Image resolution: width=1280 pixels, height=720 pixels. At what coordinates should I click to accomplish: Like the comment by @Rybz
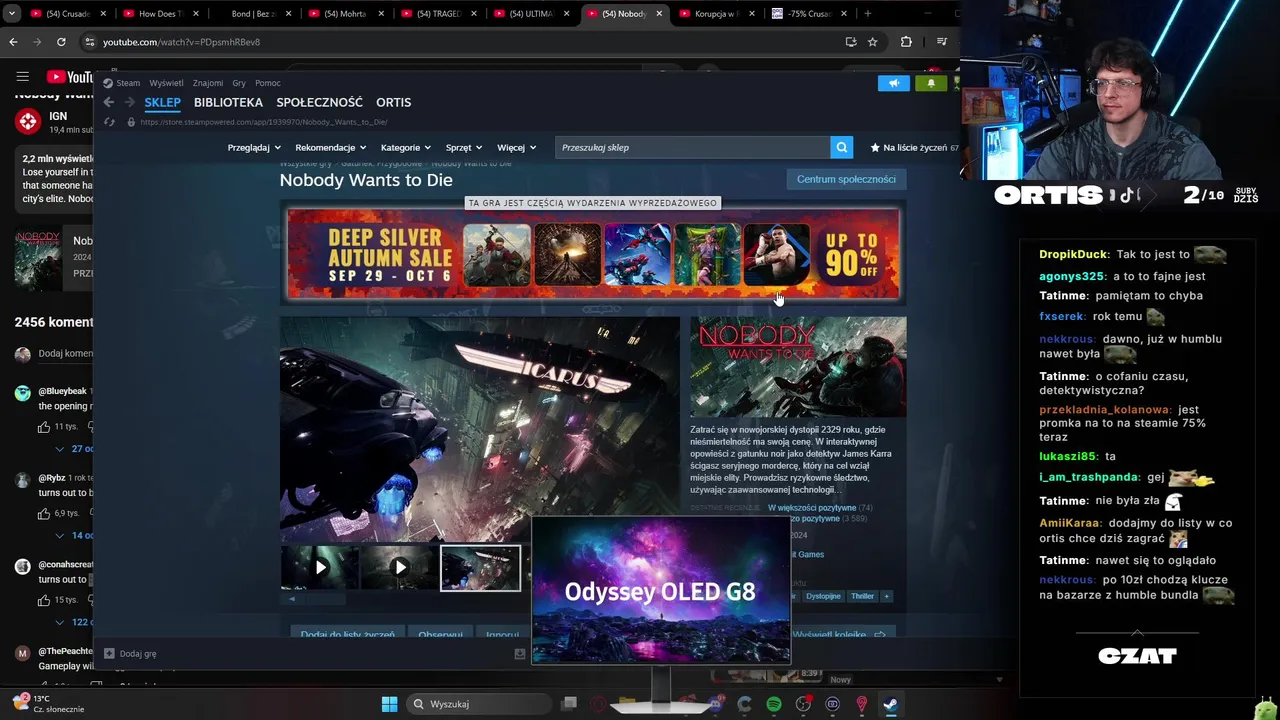point(44,513)
